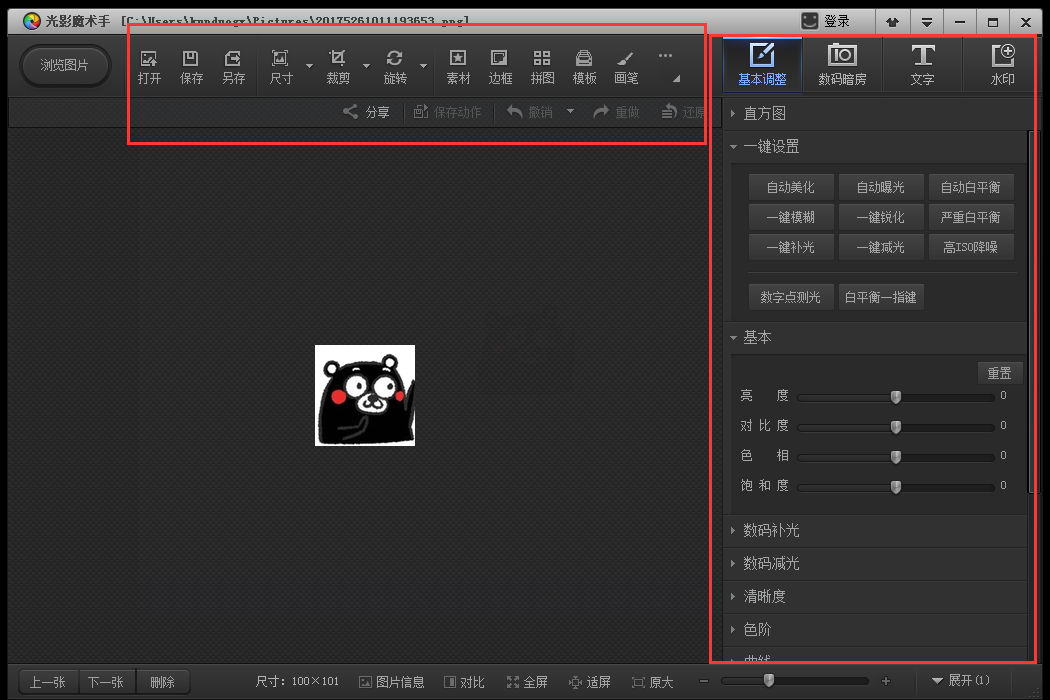Switch to the 数码暗房 tab
This screenshot has width=1050, height=700.
coord(843,64)
